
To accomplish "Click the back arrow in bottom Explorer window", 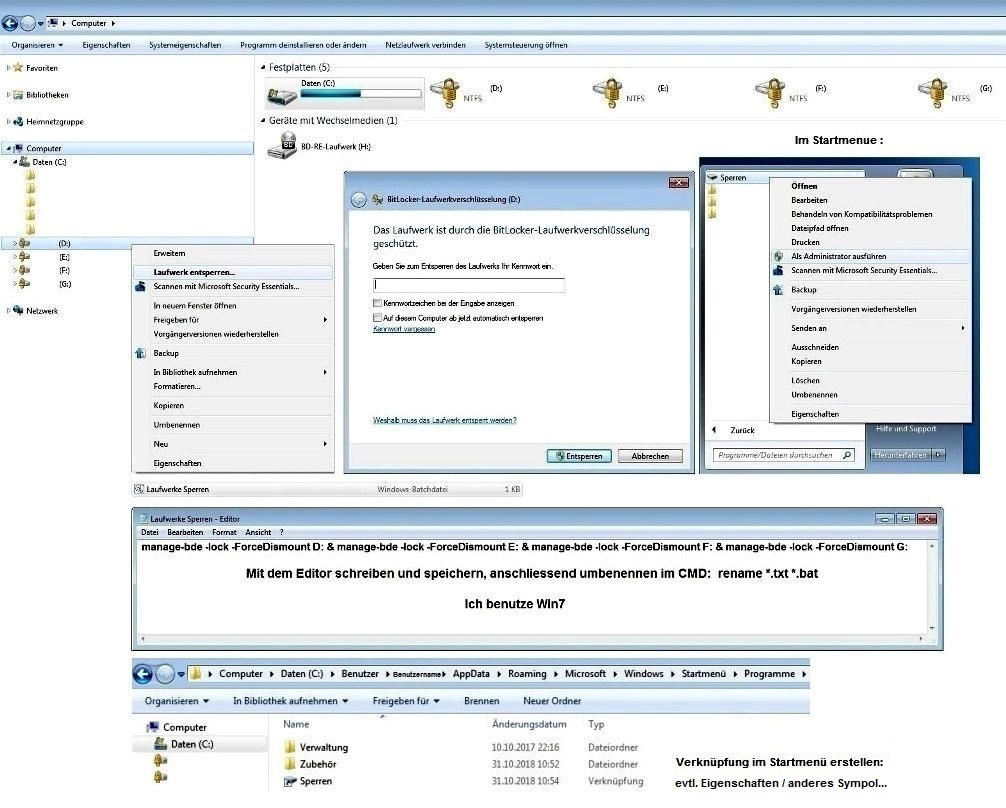I will click(x=143, y=674).
